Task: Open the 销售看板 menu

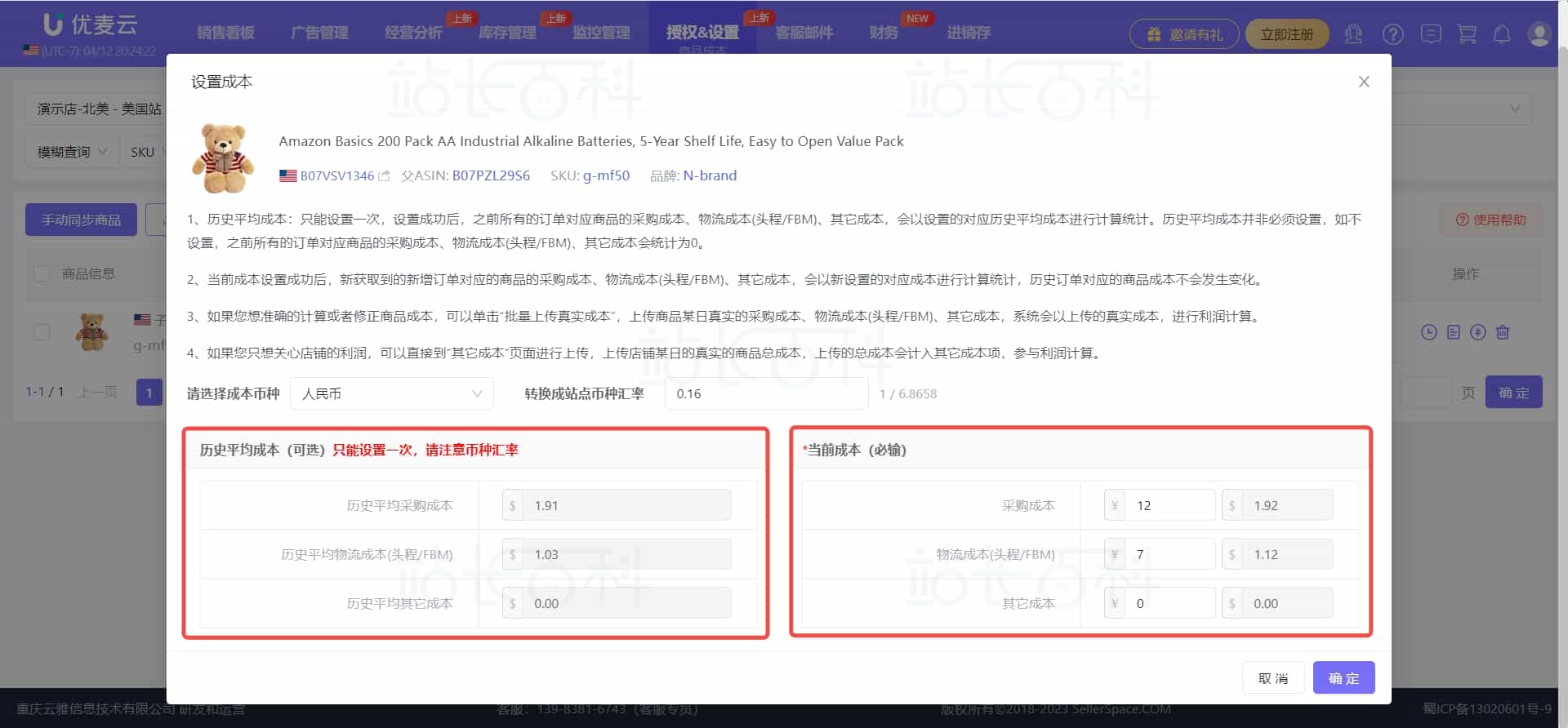Action: [x=225, y=33]
